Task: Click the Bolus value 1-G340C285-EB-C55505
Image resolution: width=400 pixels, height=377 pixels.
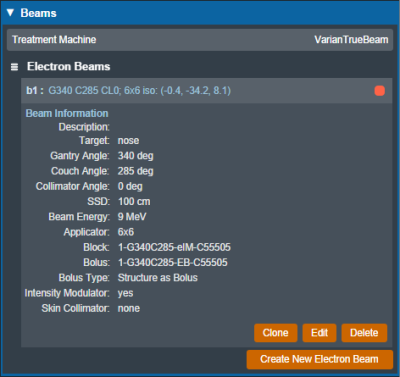Action: [x=173, y=263]
